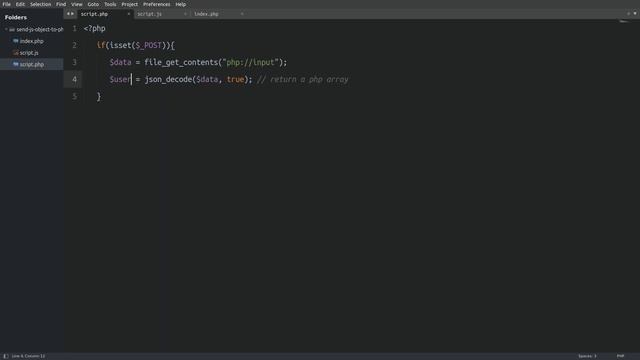Click the project folder icon in sidebar

click(x=12, y=29)
